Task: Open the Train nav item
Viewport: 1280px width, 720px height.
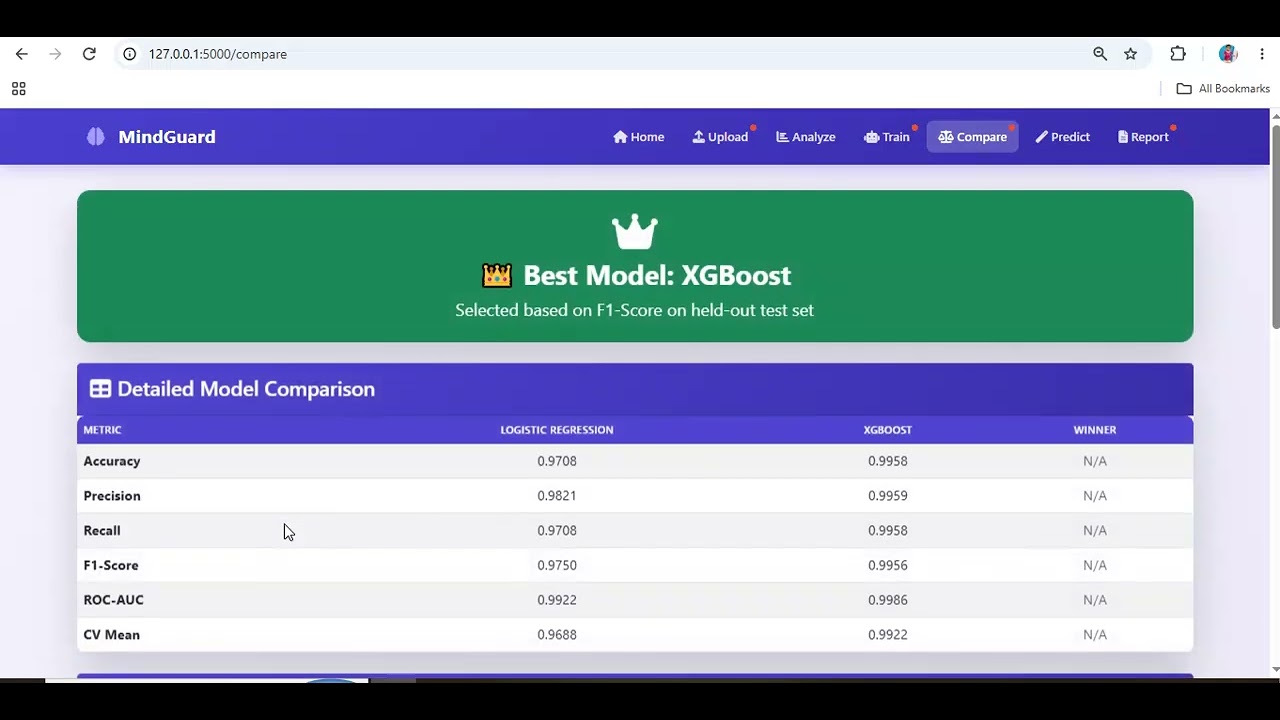Action: click(x=887, y=137)
